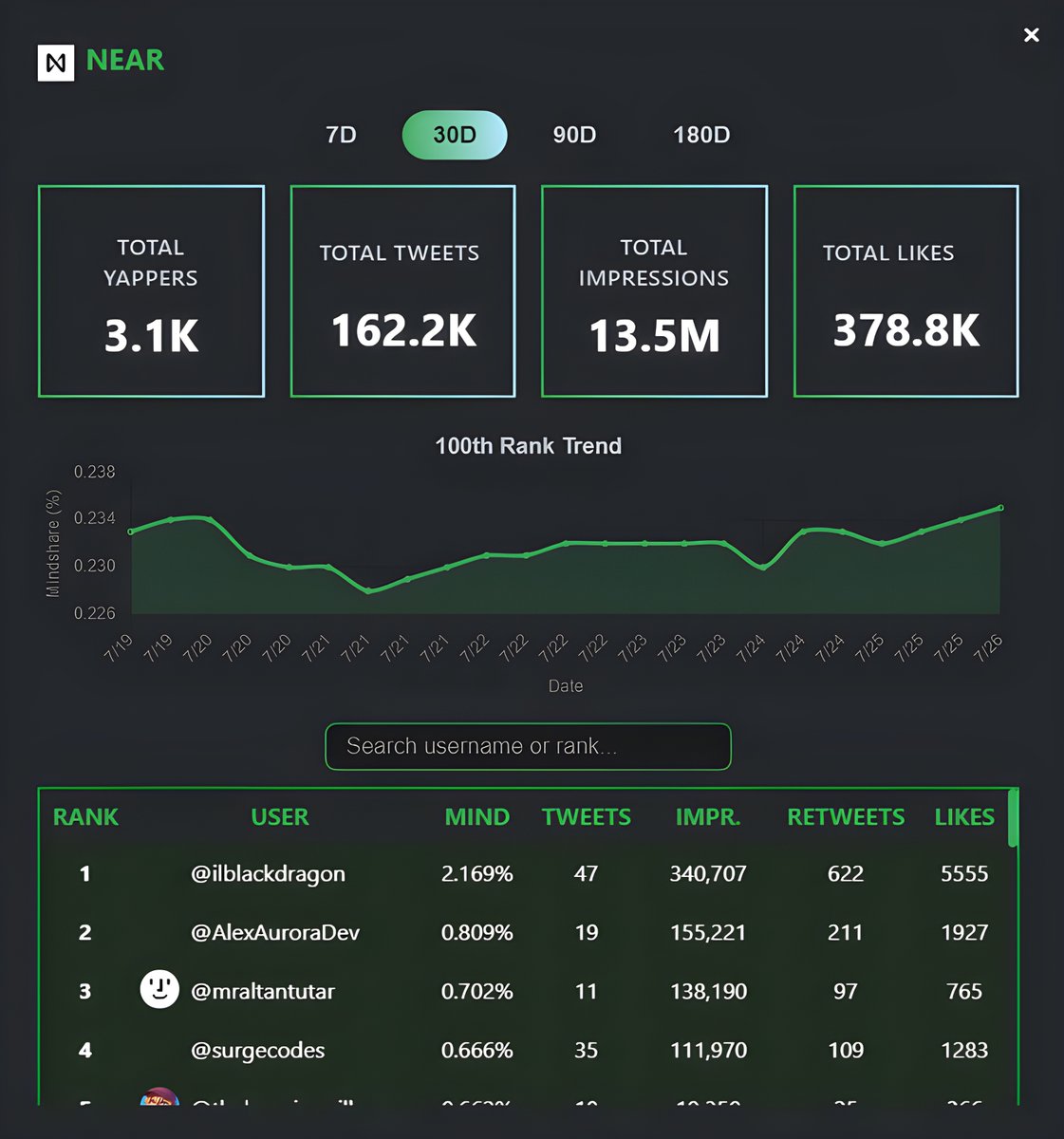Click the Total Tweets 162.2K card

[402, 291]
